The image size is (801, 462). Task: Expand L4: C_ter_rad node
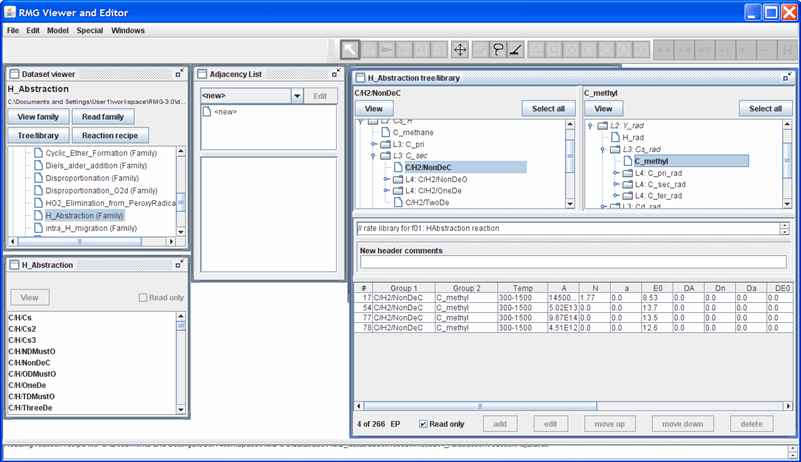616,196
